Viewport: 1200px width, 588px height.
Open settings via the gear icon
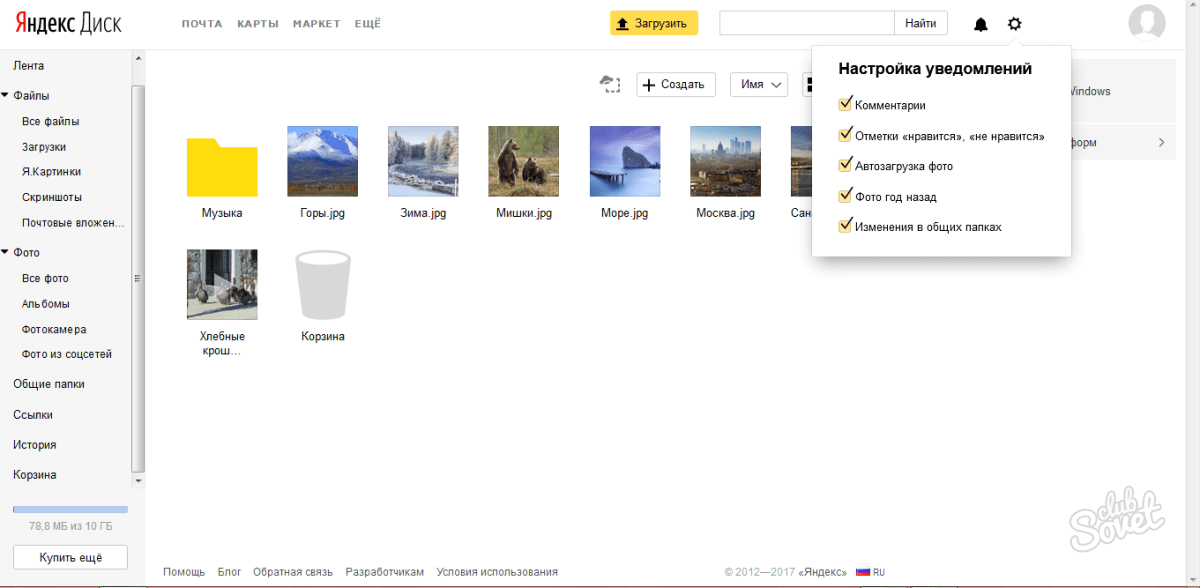click(x=1015, y=24)
